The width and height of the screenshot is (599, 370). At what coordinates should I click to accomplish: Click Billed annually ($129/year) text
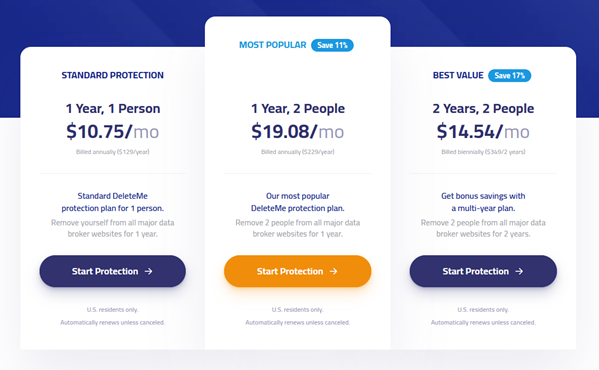coord(113,152)
